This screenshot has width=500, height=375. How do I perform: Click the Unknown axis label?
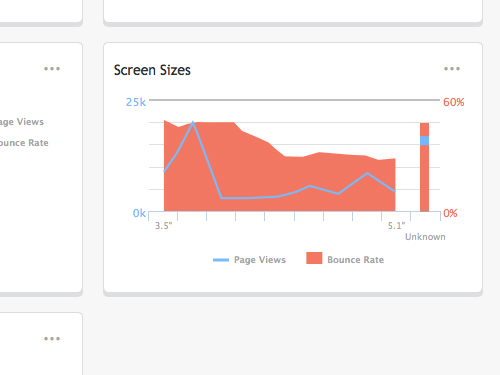coord(425,237)
